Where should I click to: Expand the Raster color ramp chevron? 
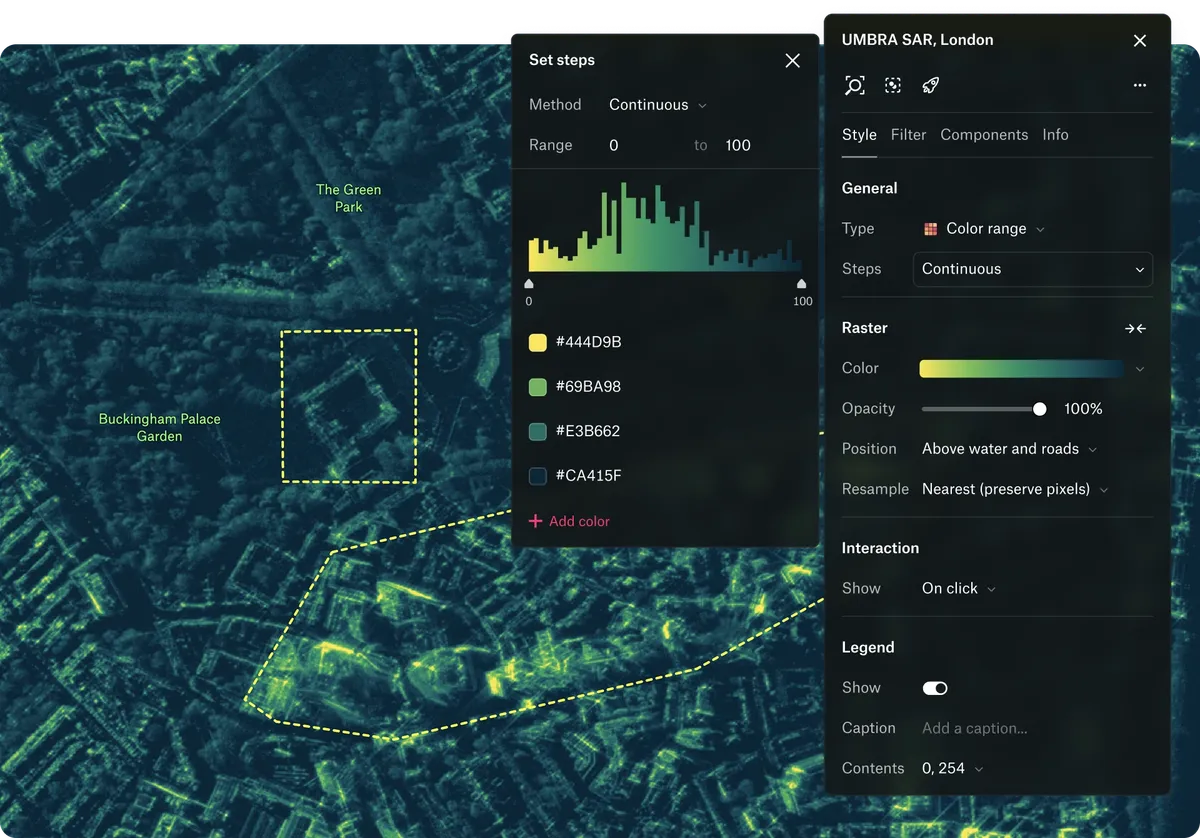click(1140, 369)
